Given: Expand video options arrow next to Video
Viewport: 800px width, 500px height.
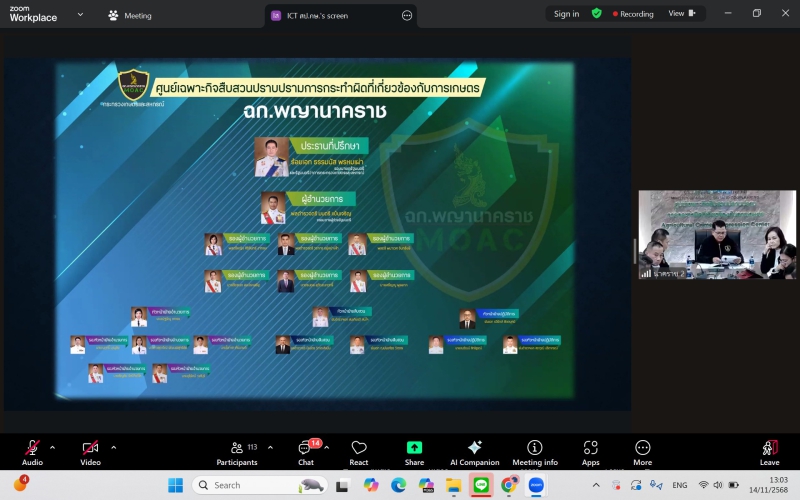Looking at the screenshot, I should pyautogui.click(x=113, y=447).
